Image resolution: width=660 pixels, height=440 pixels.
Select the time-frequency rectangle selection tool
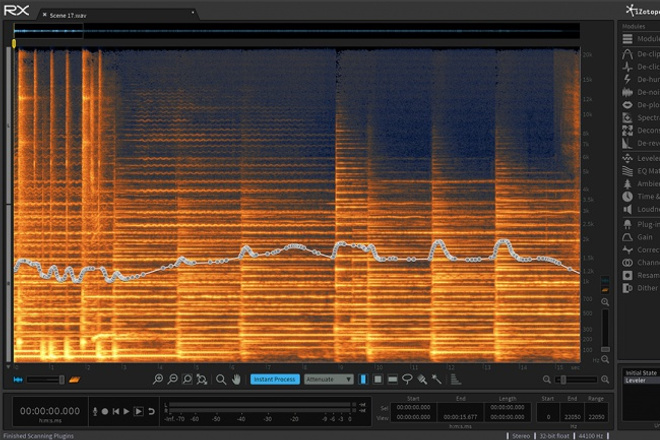pos(378,379)
